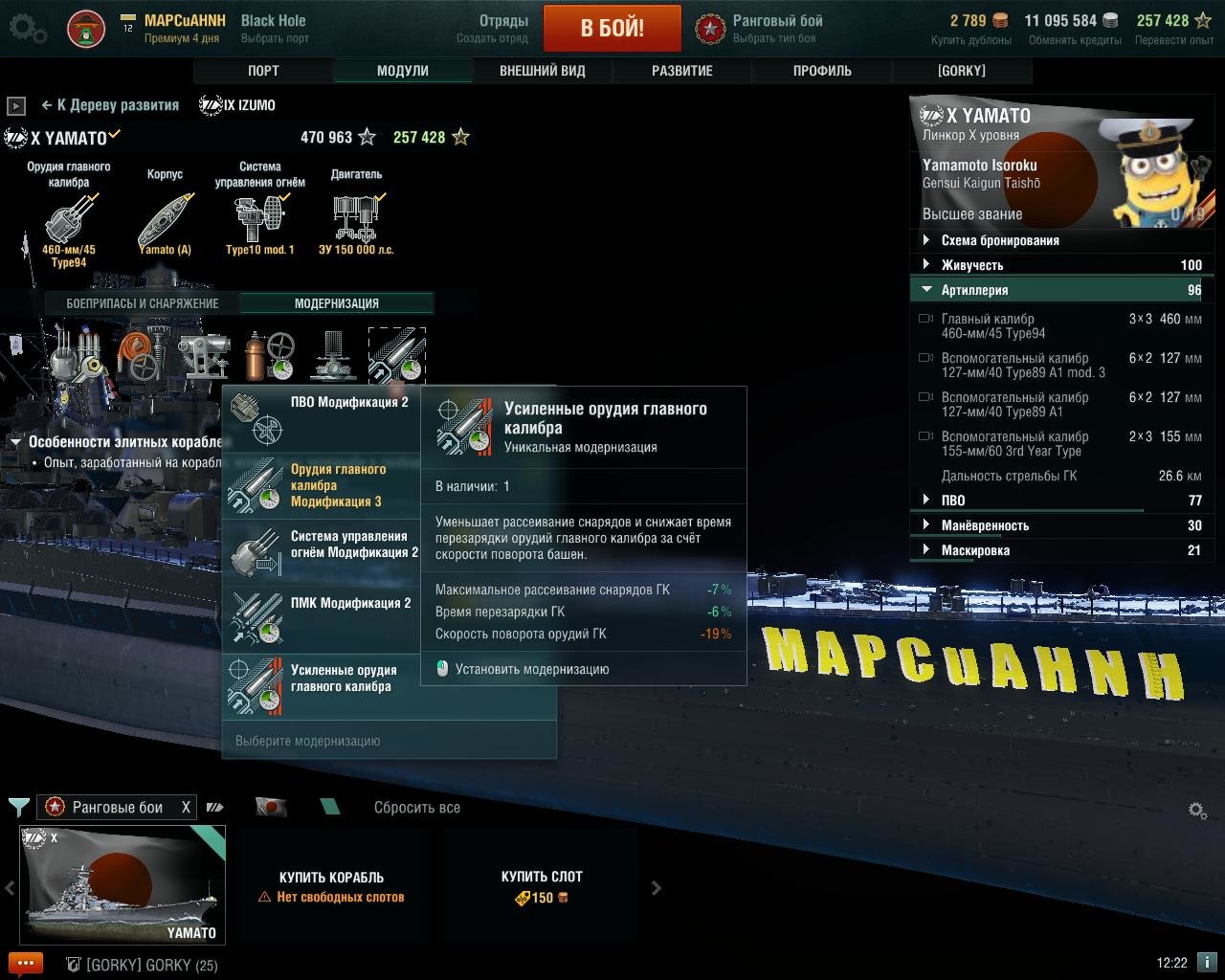Select the Type10 mod. 1 fire control icon

(259, 219)
